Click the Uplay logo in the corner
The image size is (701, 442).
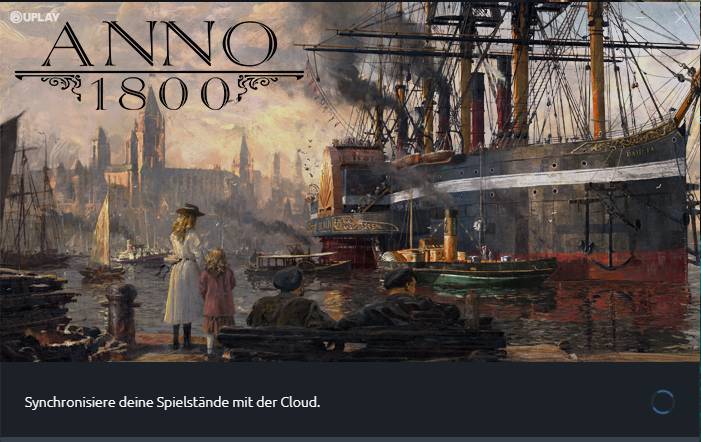pyautogui.click(x=34, y=17)
